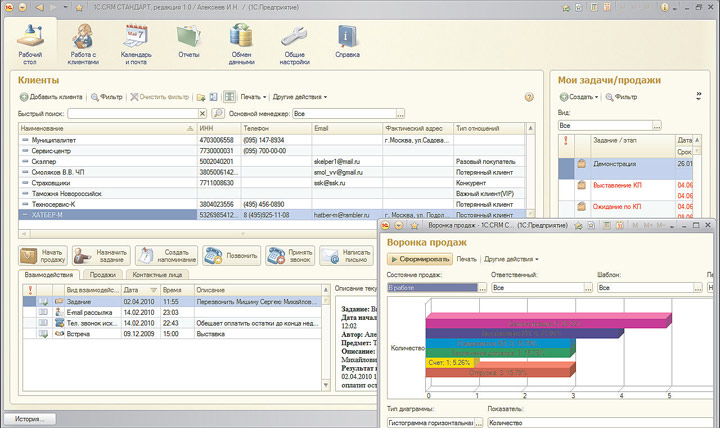720x428 pixels.
Task: Open Другие действия menu in Клиенты
Action: 300,97
